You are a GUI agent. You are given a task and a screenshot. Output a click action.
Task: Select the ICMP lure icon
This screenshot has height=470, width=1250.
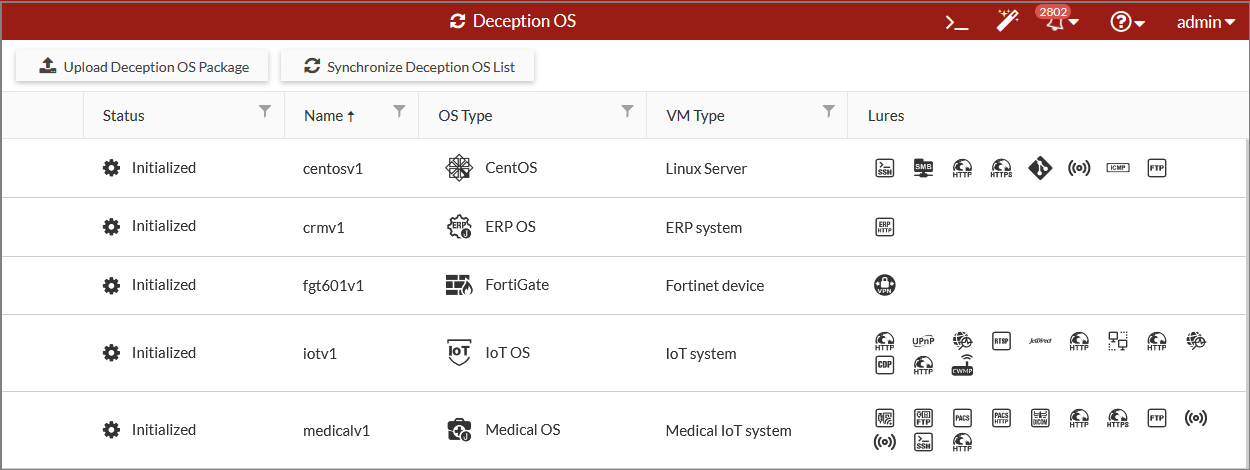tap(1118, 167)
